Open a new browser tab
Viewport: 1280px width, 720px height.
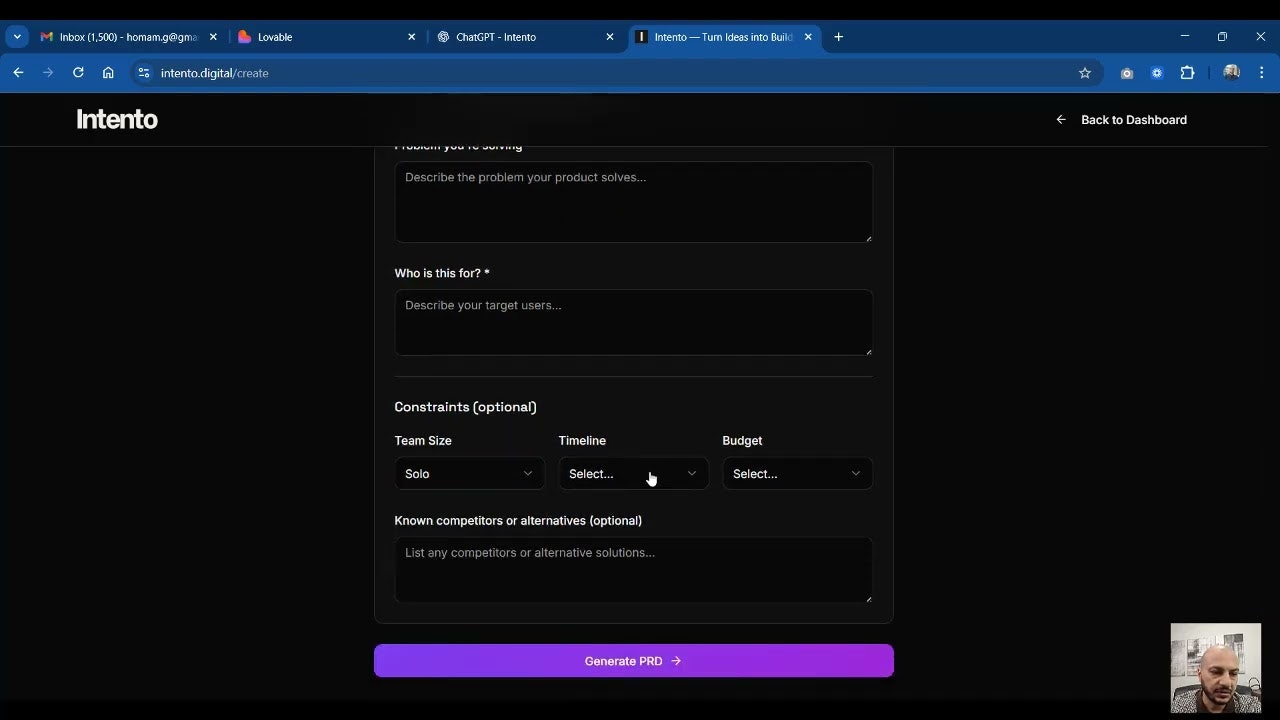click(x=838, y=37)
